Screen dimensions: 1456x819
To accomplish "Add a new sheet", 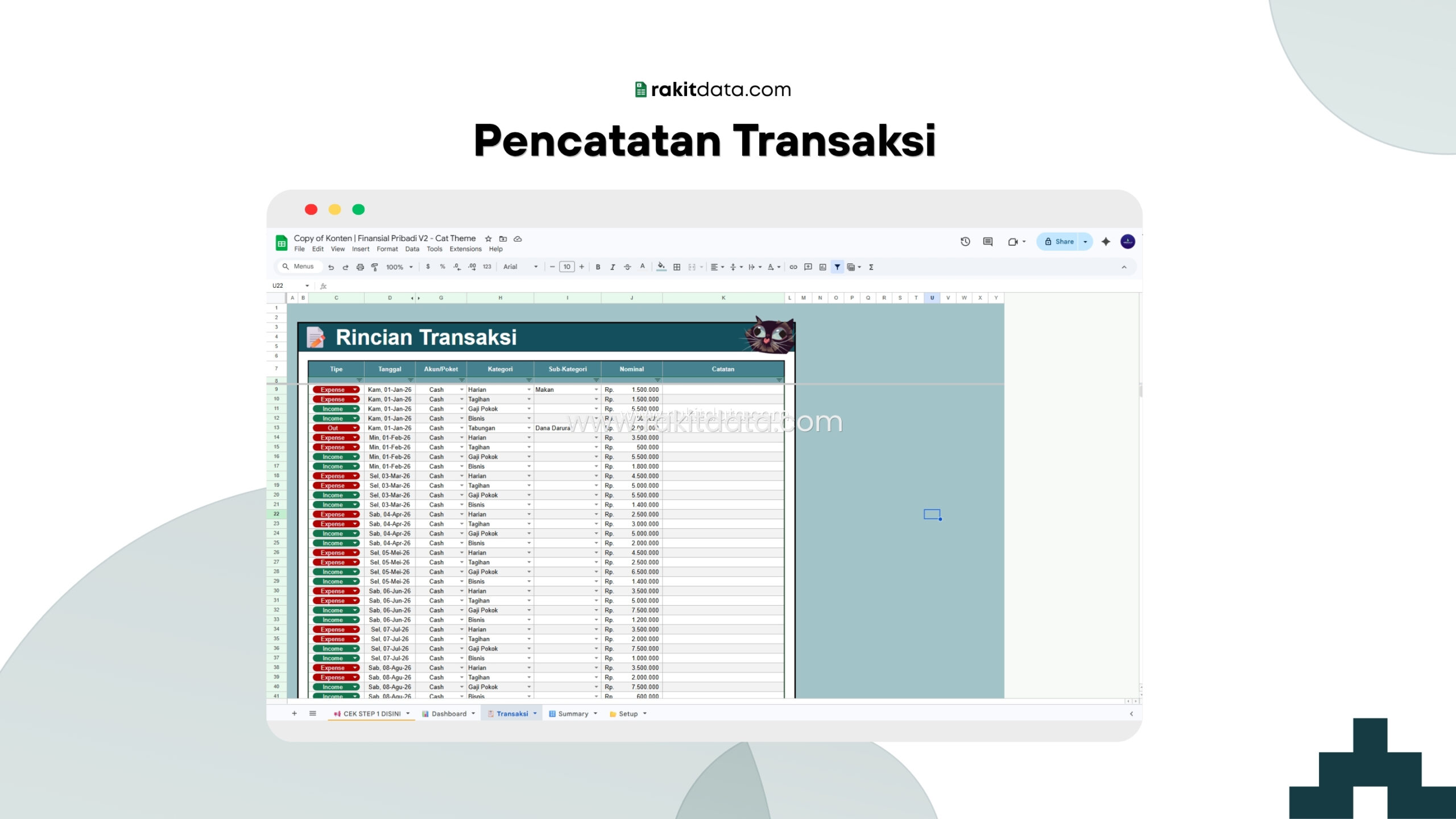I will click(x=294, y=714).
